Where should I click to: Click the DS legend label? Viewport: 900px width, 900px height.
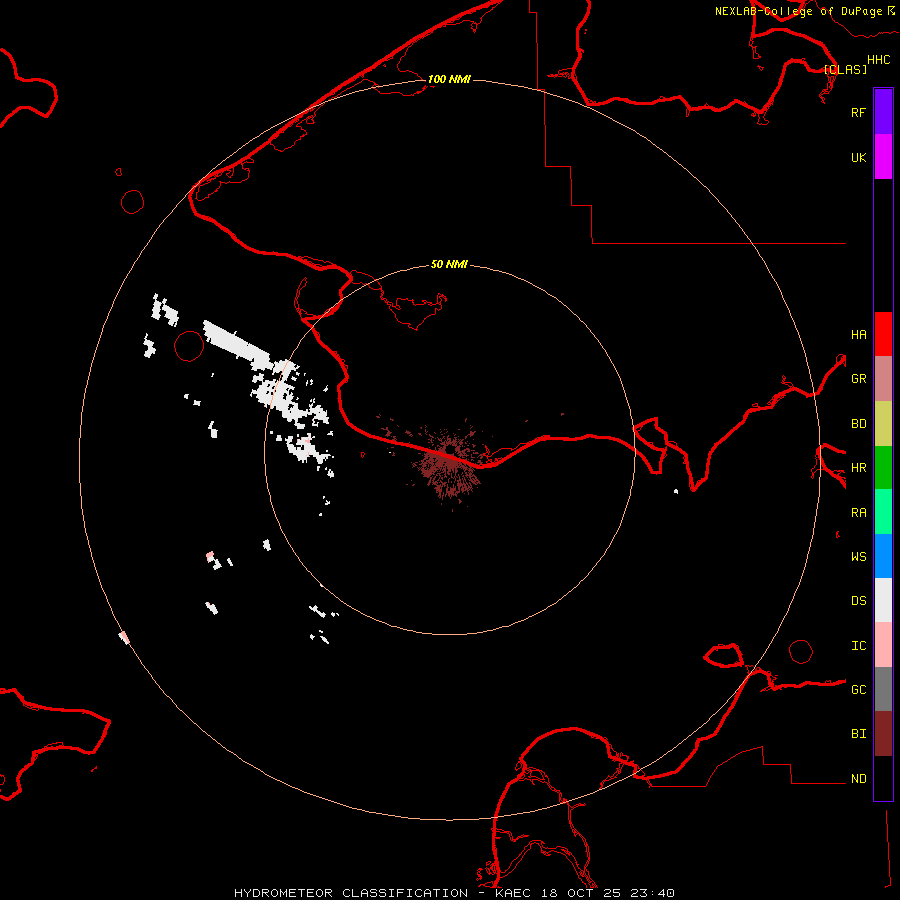[x=858, y=601]
